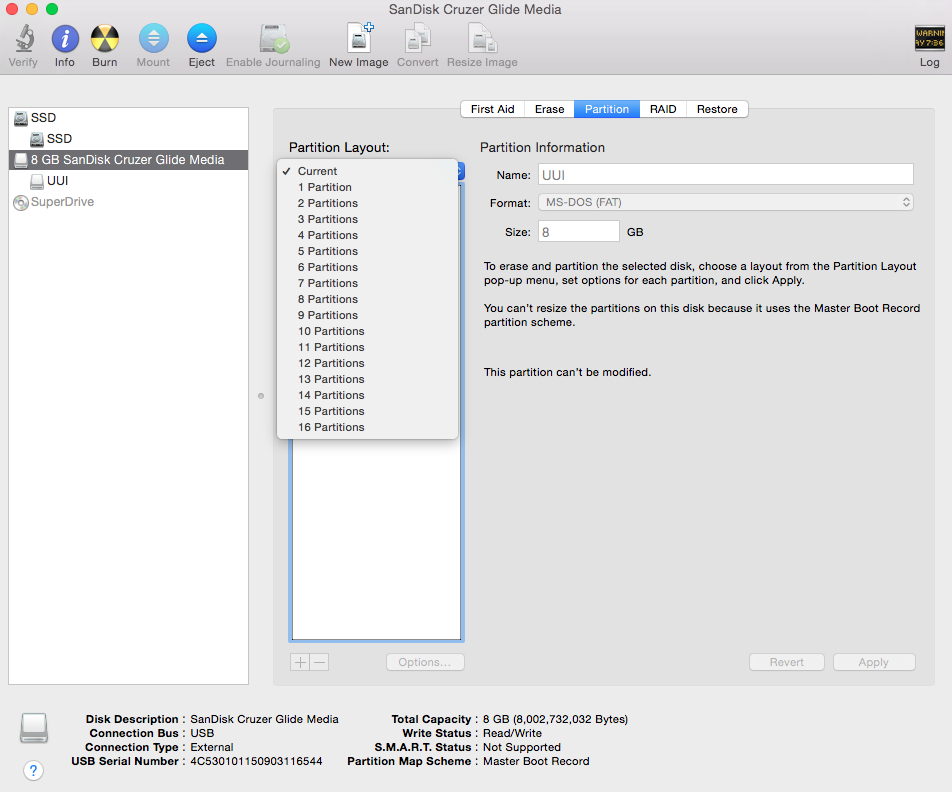Image resolution: width=952 pixels, height=792 pixels.
Task: Choose 8 Partitions layout
Action: (367, 299)
